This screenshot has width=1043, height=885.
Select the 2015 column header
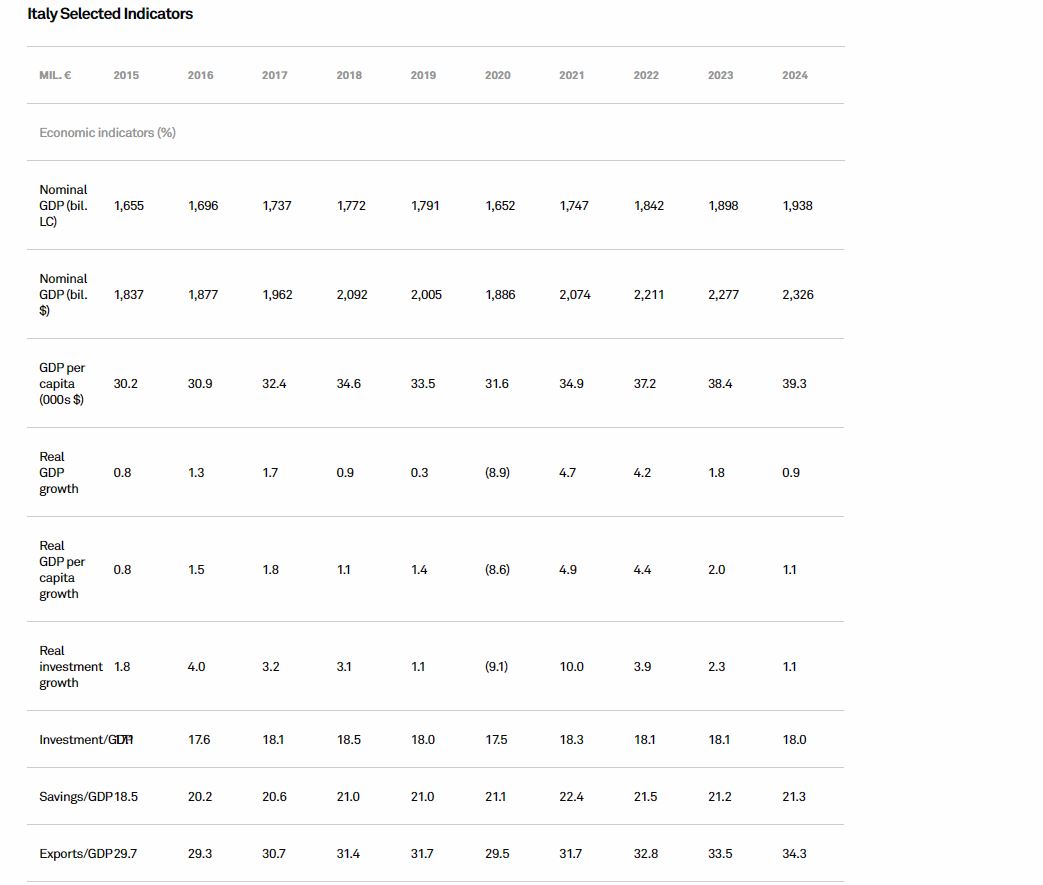(x=126, y=75)
